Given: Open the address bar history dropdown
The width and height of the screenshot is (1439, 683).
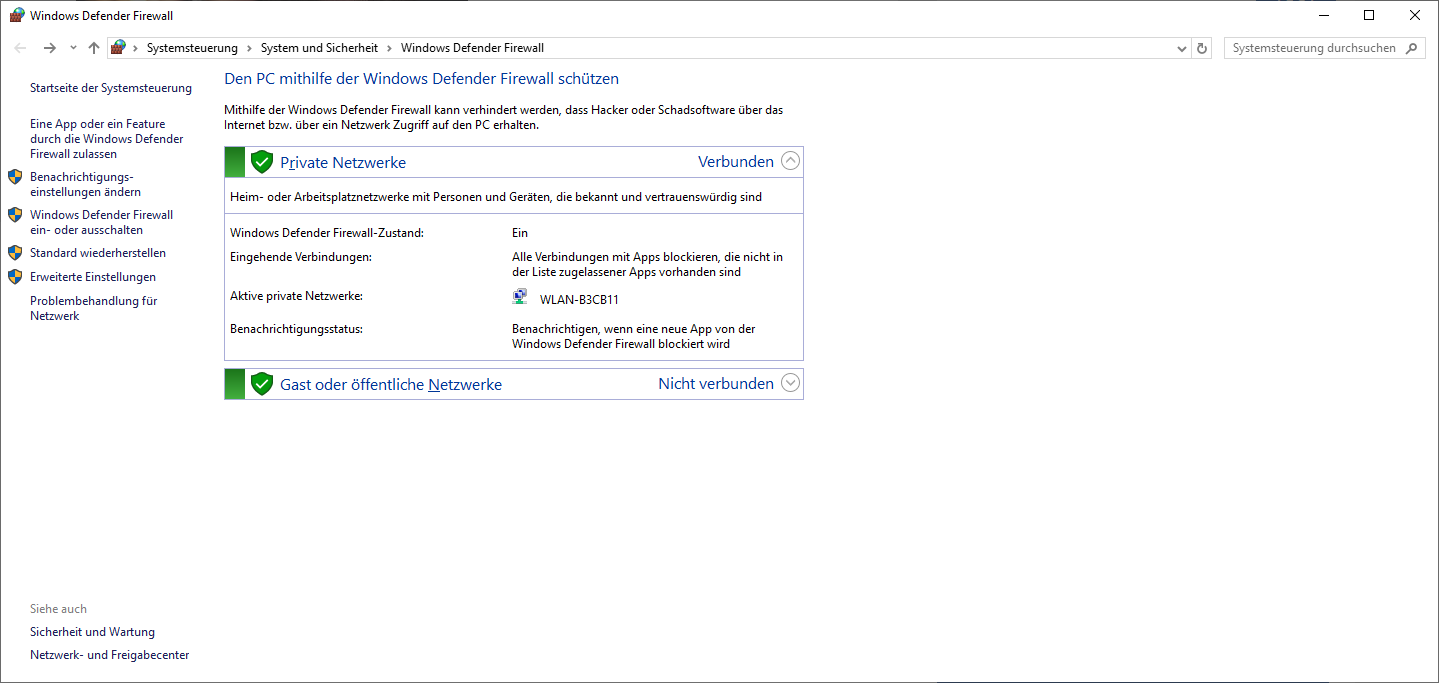Looking at the screenshot, I should pos(1182,48).
